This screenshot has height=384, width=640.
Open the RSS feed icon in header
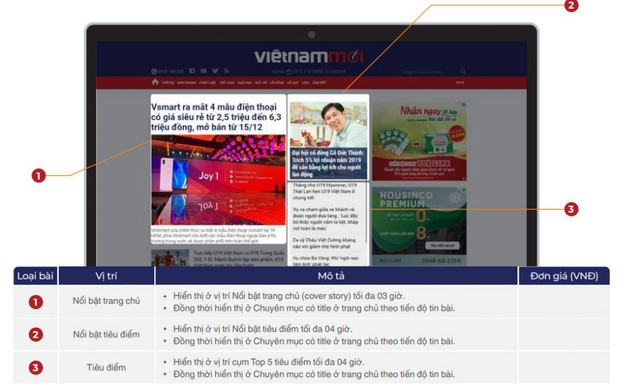tap(227, 71)
